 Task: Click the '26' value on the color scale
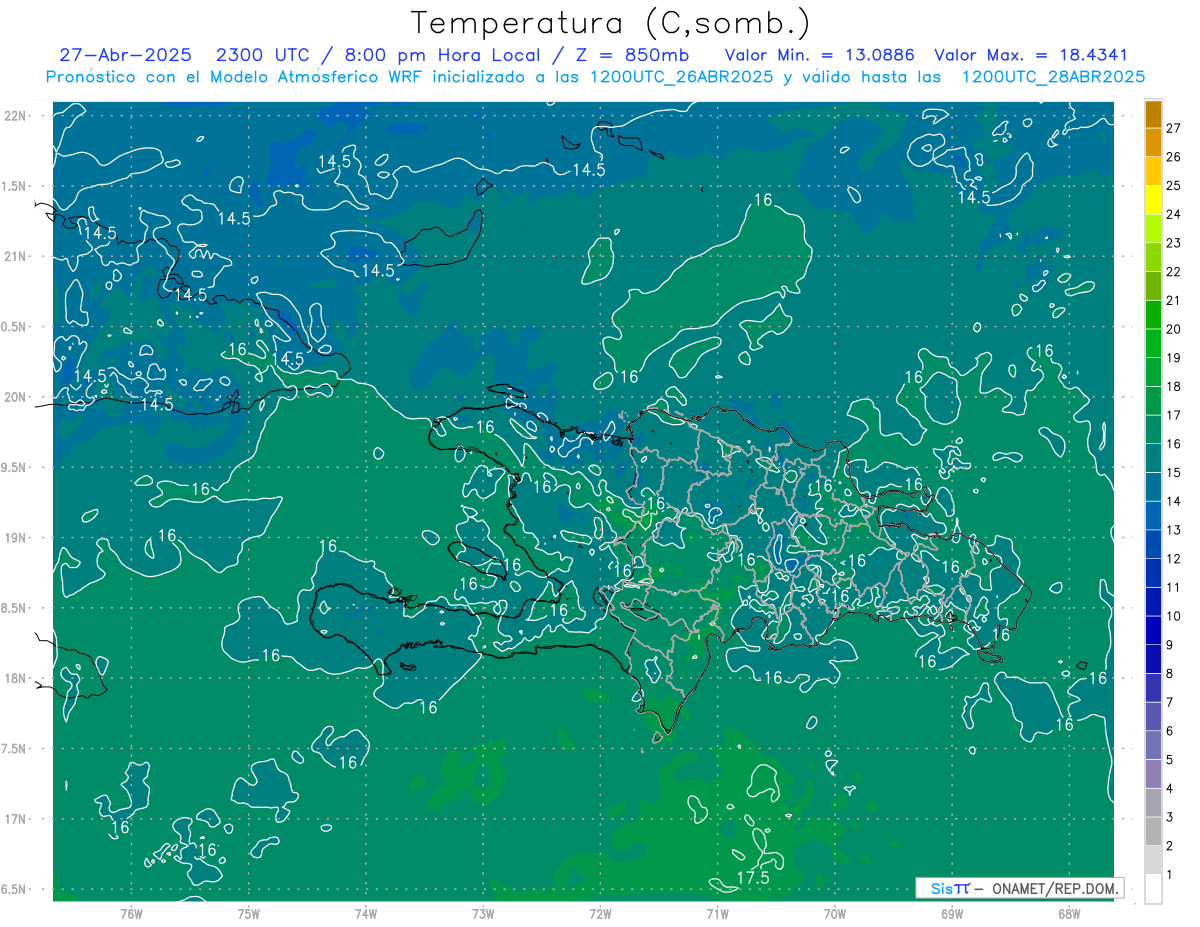click(1174, 157)
